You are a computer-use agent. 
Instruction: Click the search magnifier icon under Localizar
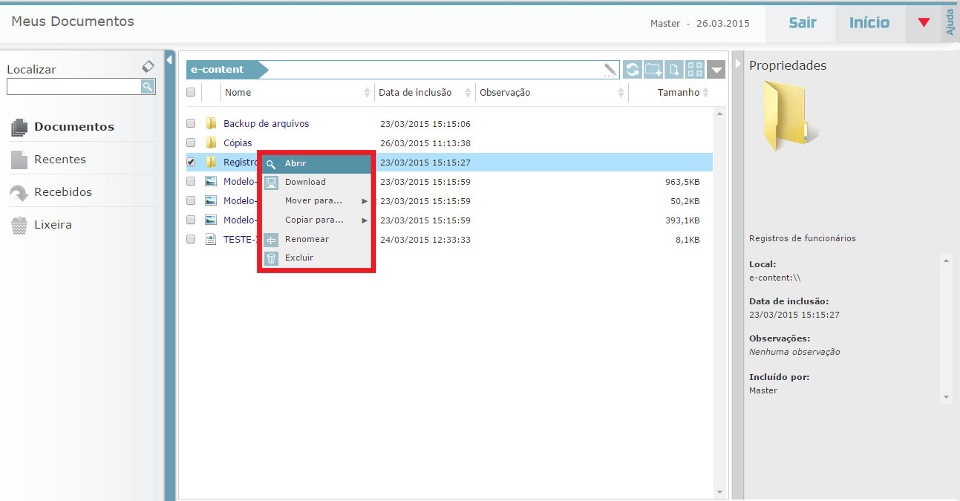click(x=148, y=87)
